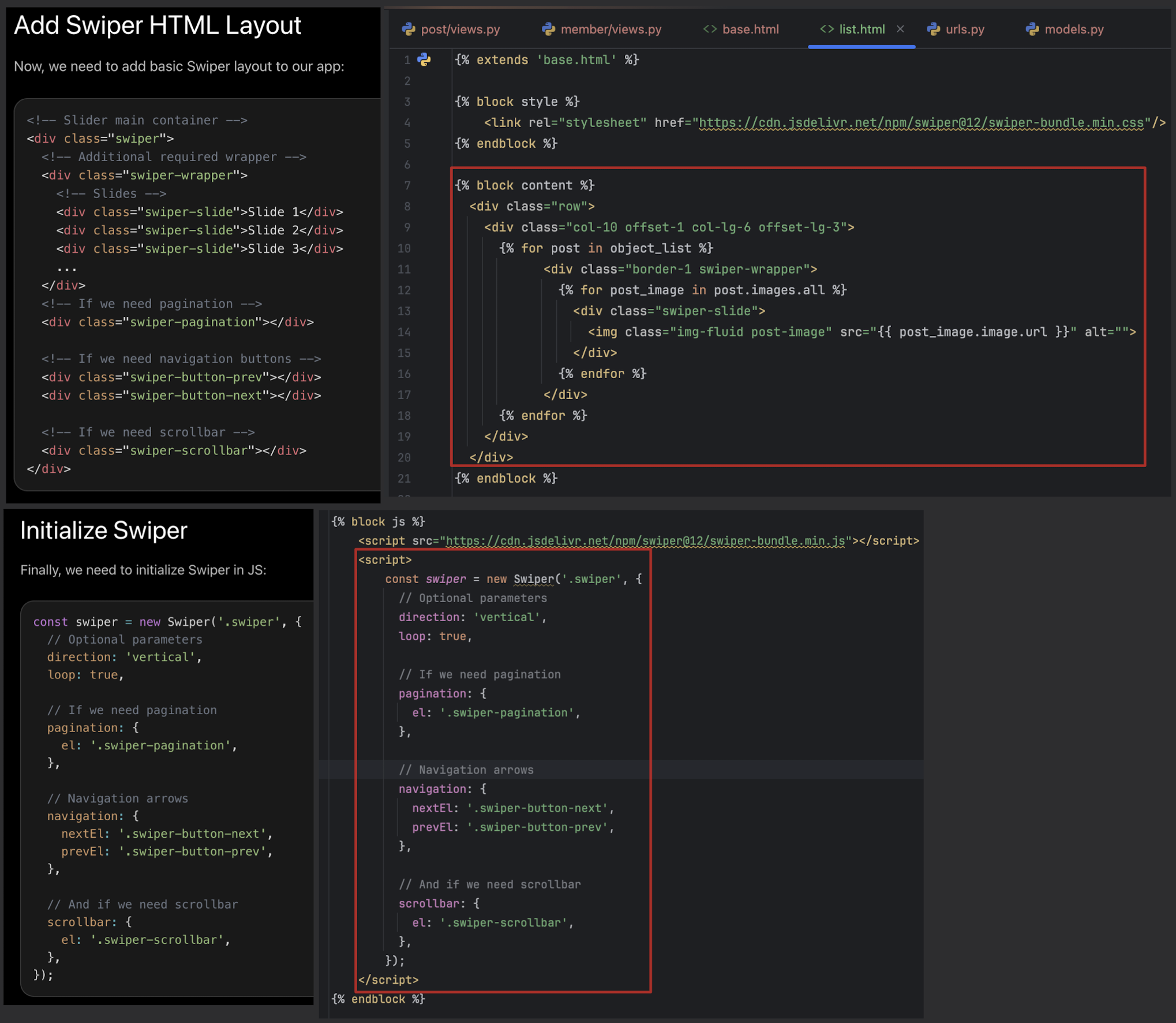This screenshot has width=1176, height=1023.
Task: Open the urls.py tab
Action: [x=964, y=29]
